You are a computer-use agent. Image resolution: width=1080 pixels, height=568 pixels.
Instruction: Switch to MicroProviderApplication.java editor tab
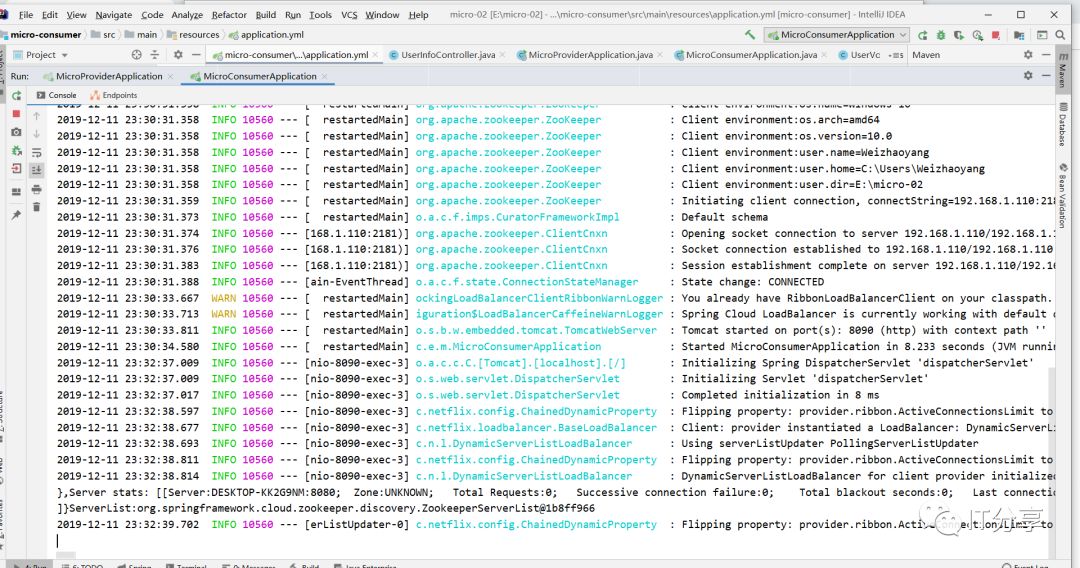590,55
